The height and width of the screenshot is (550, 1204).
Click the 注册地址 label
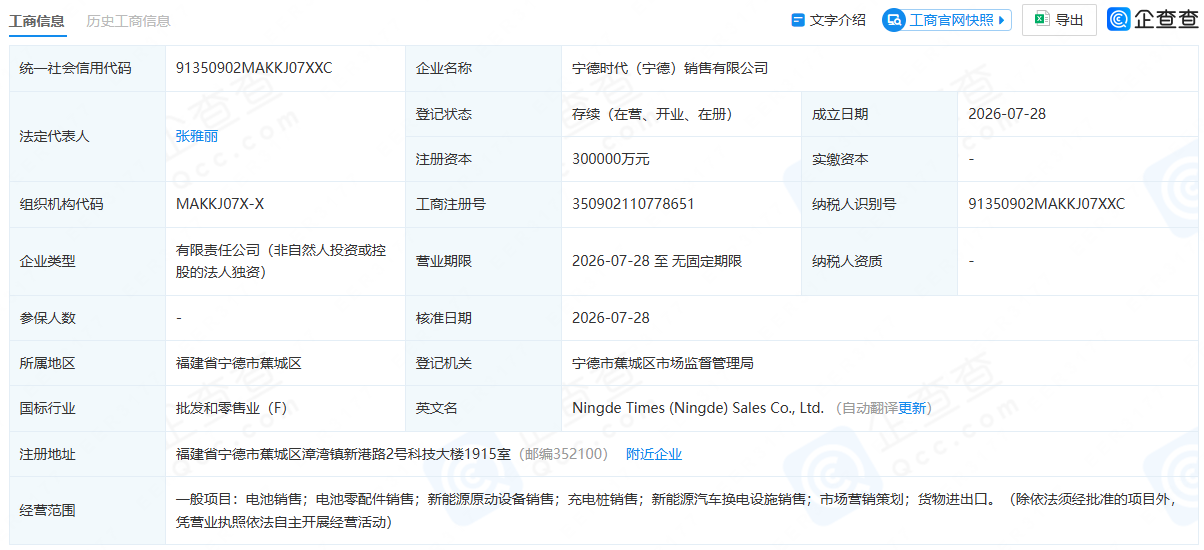pos(48,454)
